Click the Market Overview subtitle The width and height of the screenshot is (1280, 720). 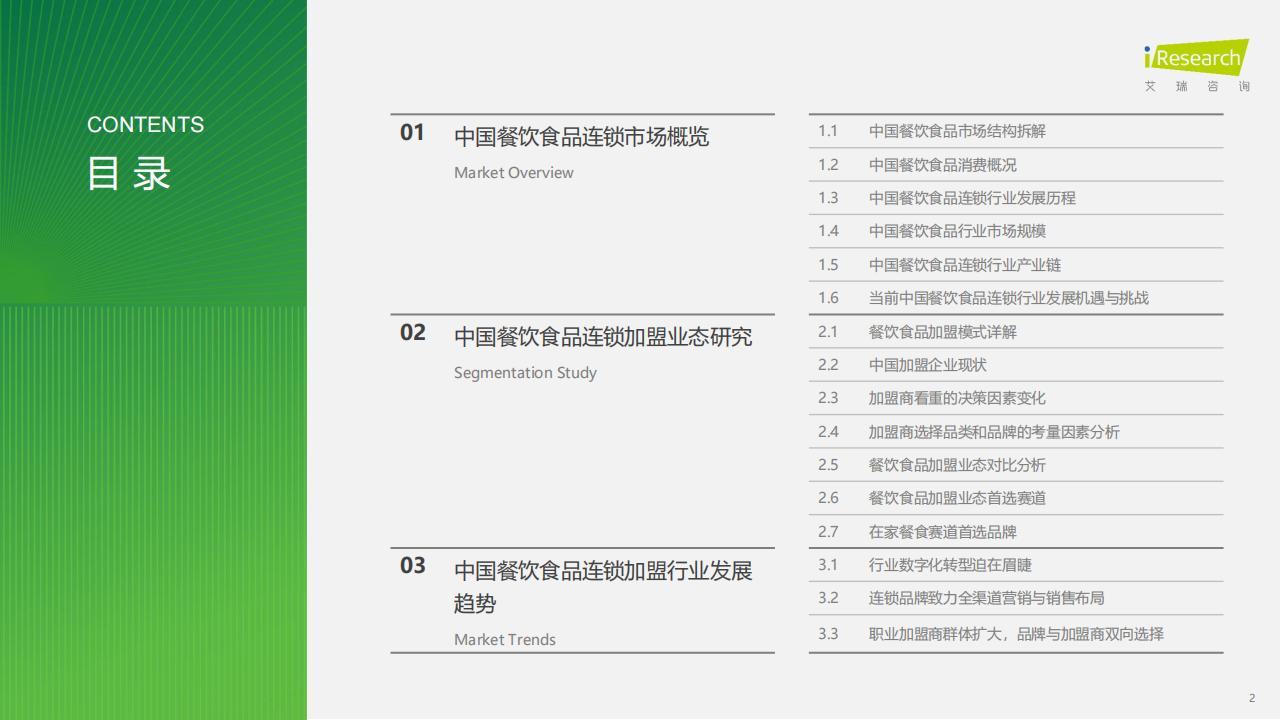[x=513, y=173]
